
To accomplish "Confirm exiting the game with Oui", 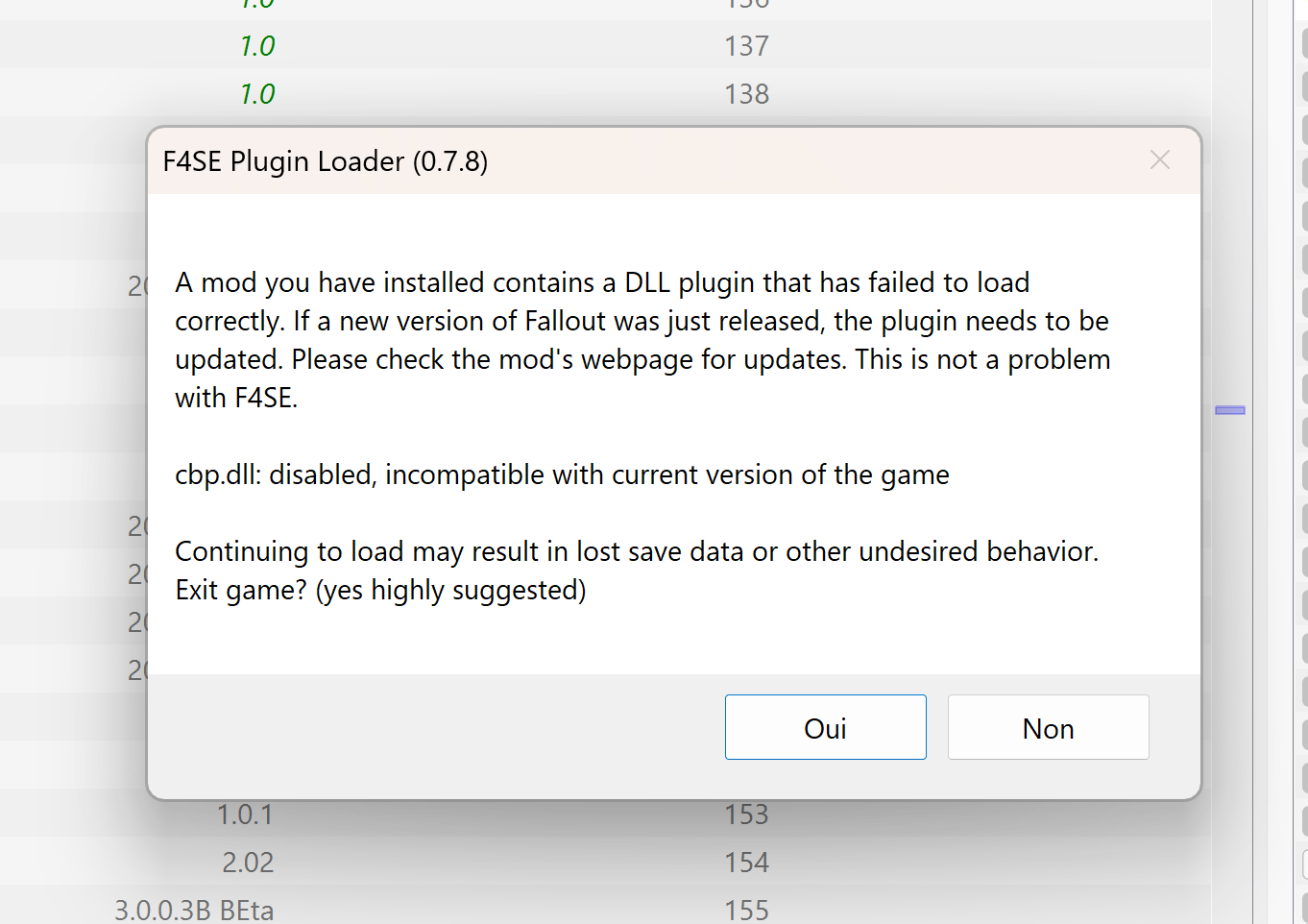I will click(x=825, y=727).
